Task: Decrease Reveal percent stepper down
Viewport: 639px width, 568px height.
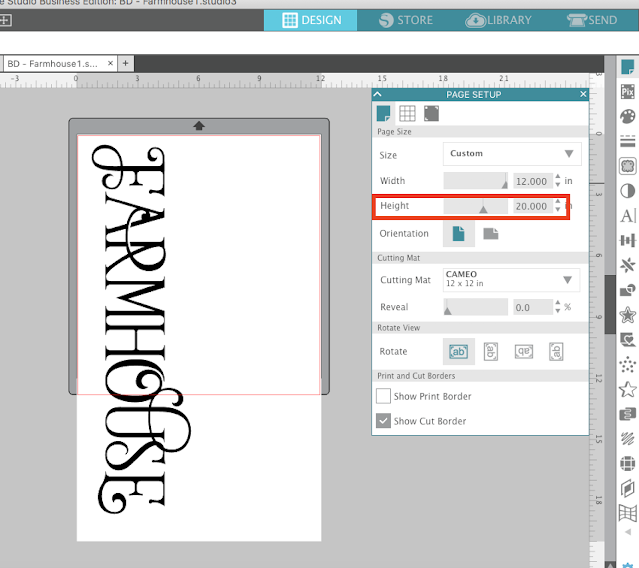Action: tap(557, 311)
